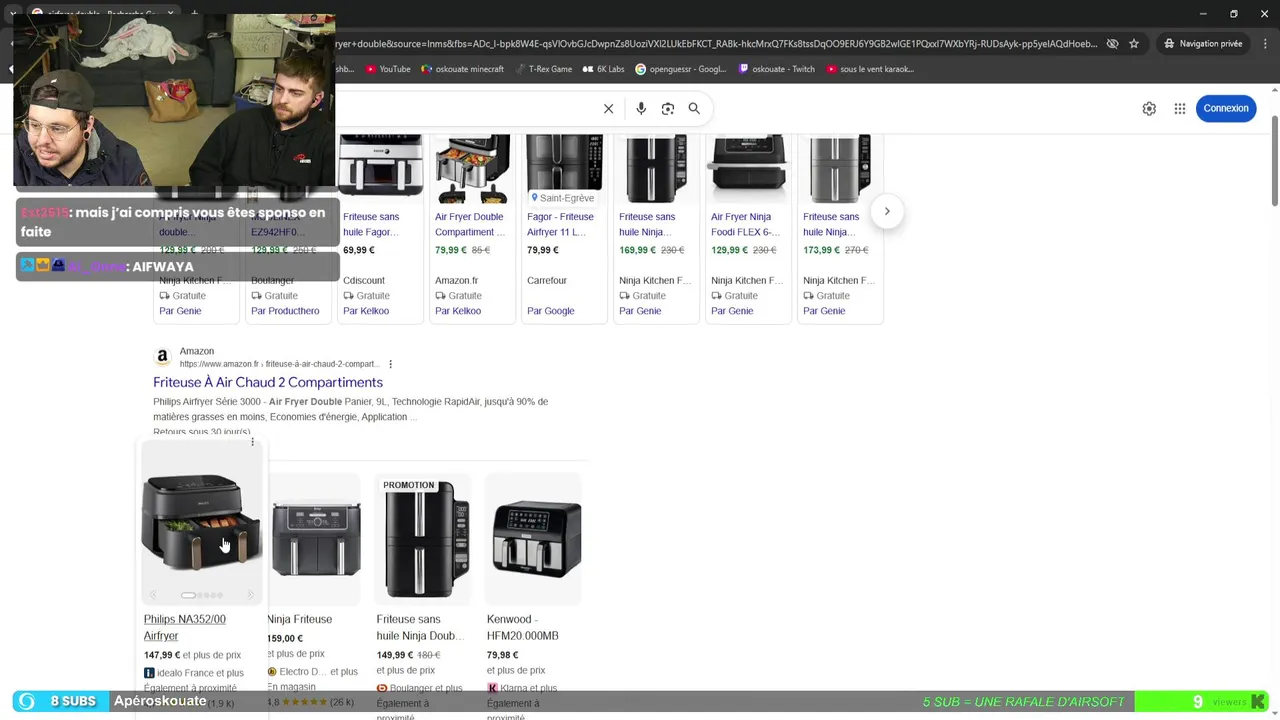The height and width of the screenshot is (720, 1280).
Task: Click the idealo France et plus seller line
Action: tap(194, 673)
